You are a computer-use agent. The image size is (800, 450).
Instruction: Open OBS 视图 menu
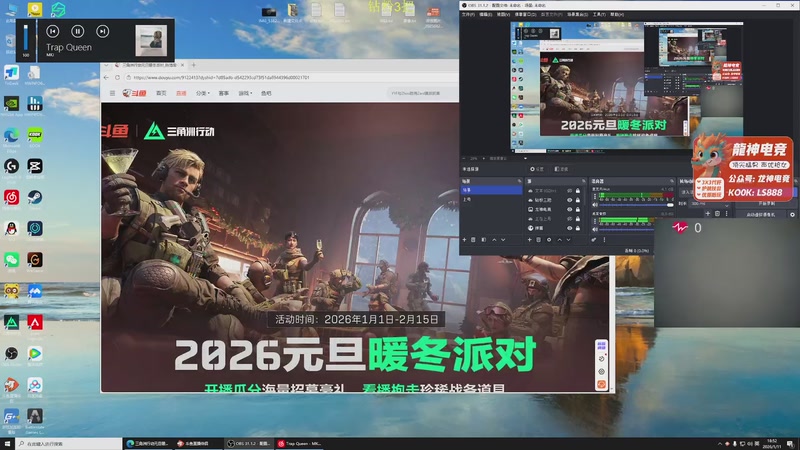pyautogui.click(x=503, y=15)
